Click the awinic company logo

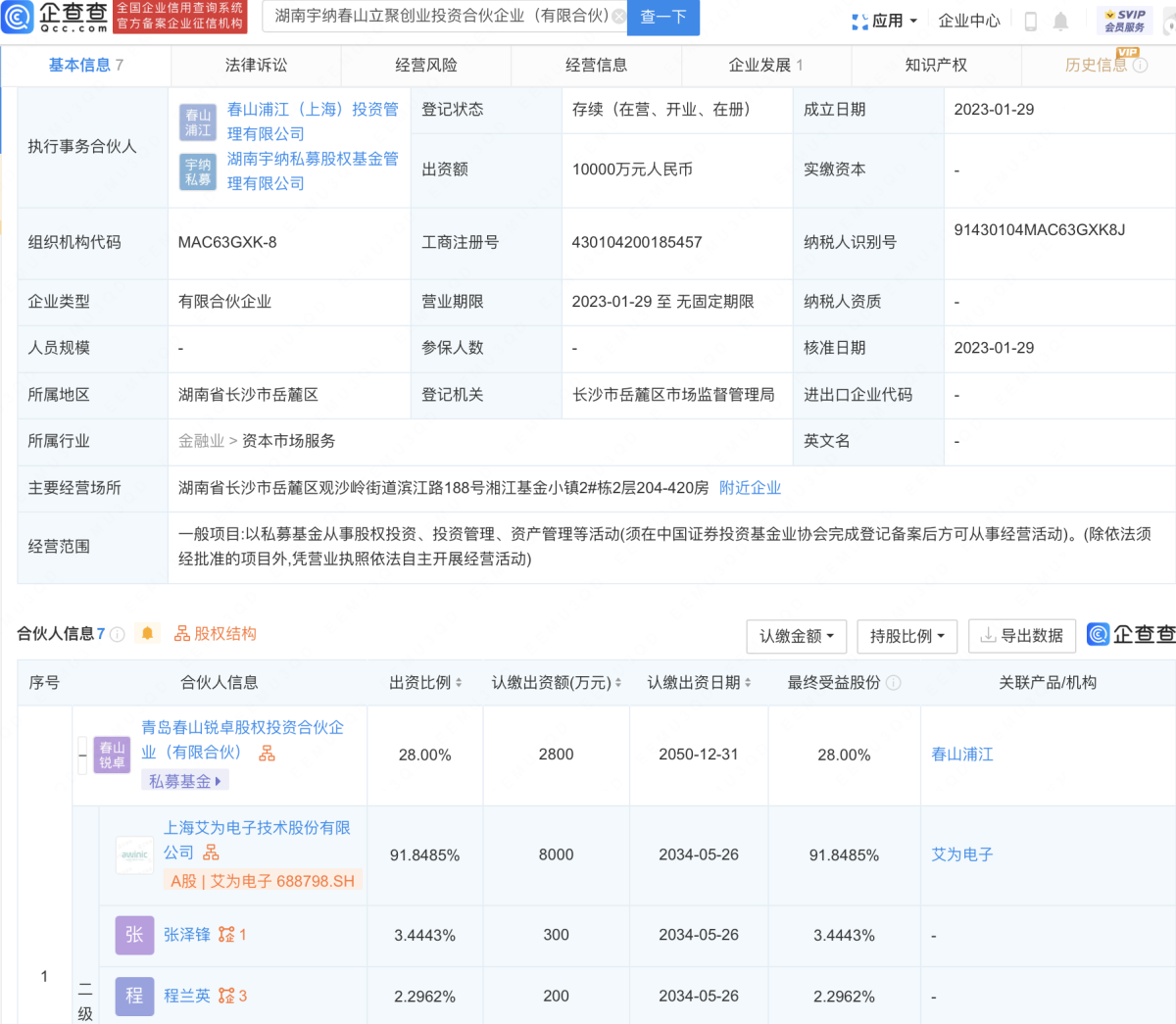pyautogui.click(x=134, y=854)
